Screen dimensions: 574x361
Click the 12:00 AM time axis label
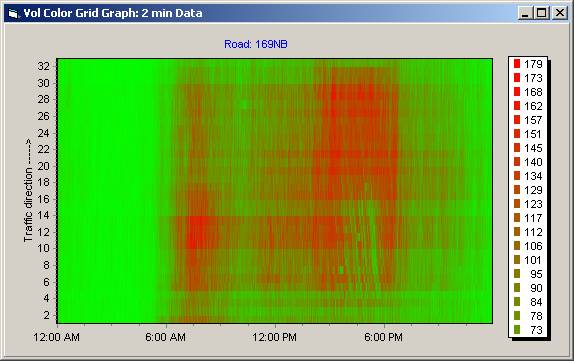(56, 337)
